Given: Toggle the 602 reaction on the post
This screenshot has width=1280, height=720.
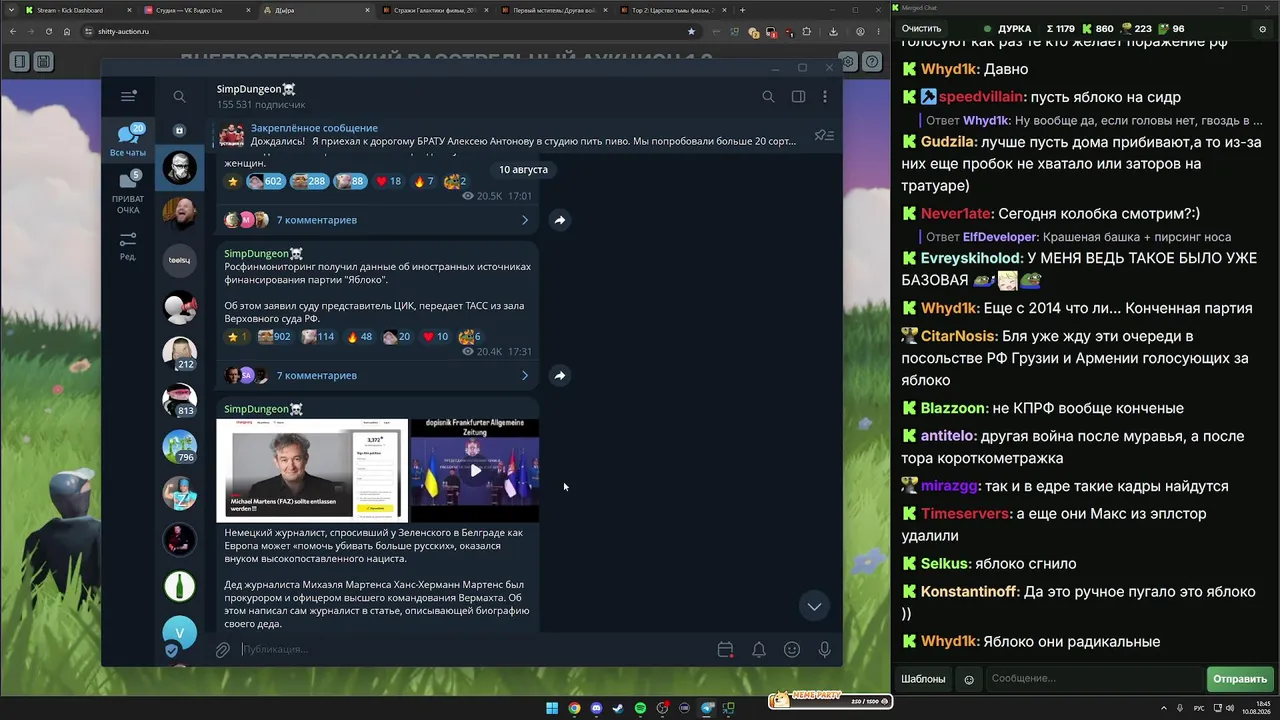Looking at the screenshot, I should (x=265, y=181).
